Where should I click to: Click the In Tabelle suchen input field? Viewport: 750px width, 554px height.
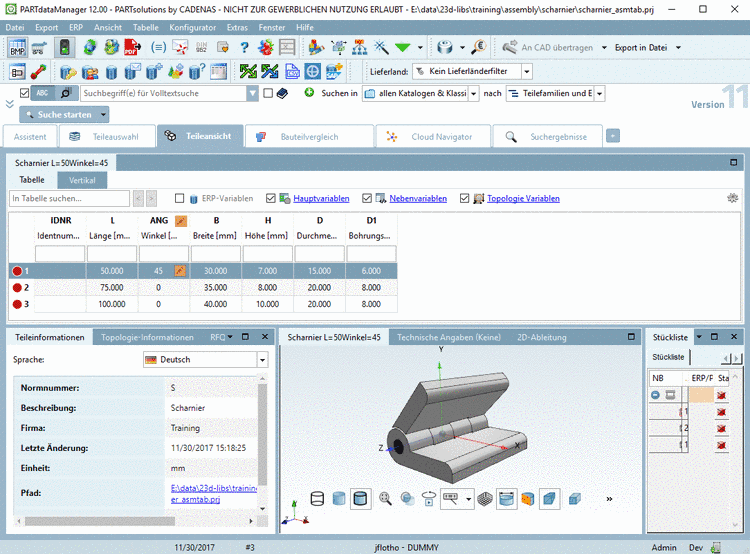pos(69,198)
